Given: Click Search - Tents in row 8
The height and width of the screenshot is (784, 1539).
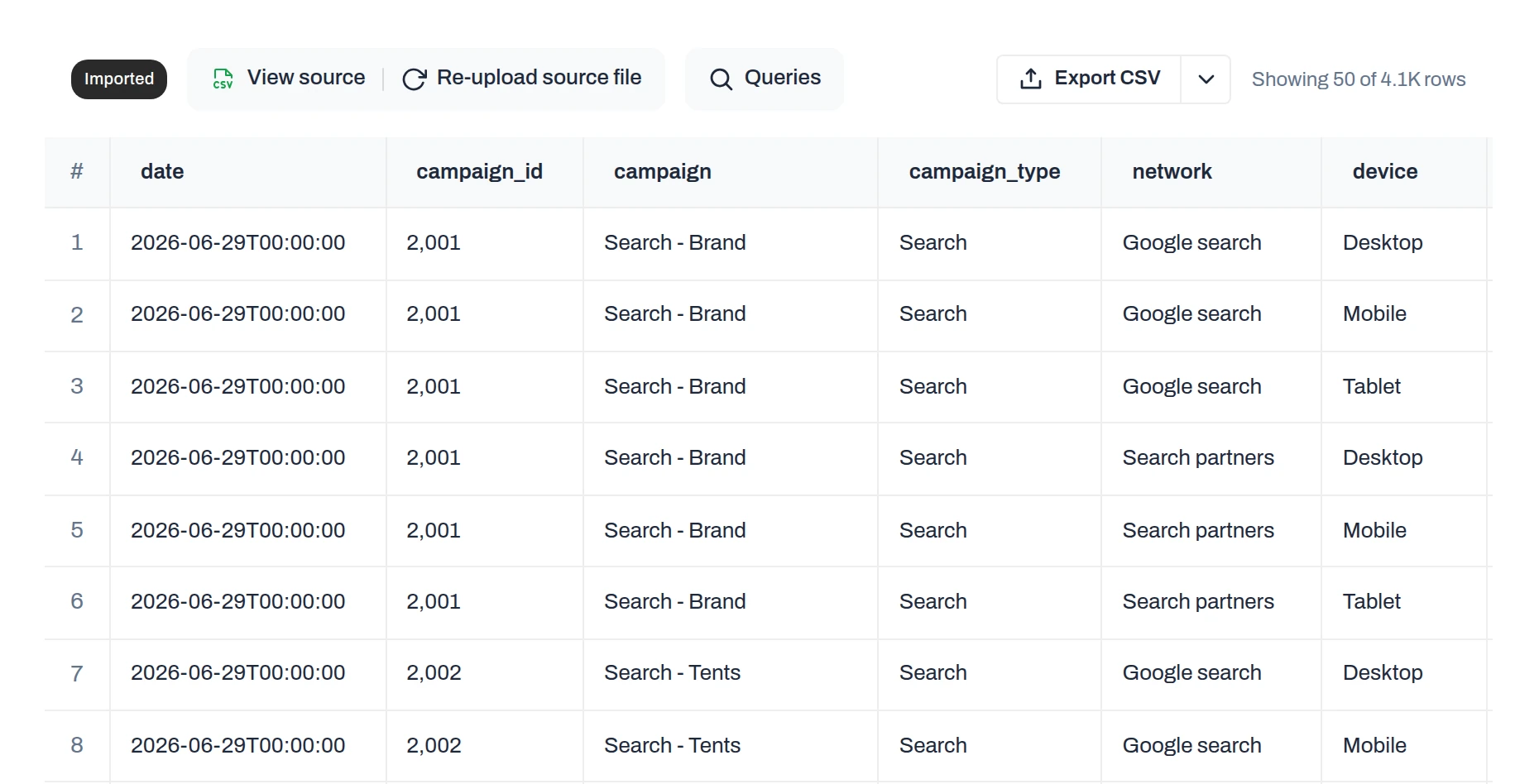Looking at the screenshot, I should click(672, 745).
